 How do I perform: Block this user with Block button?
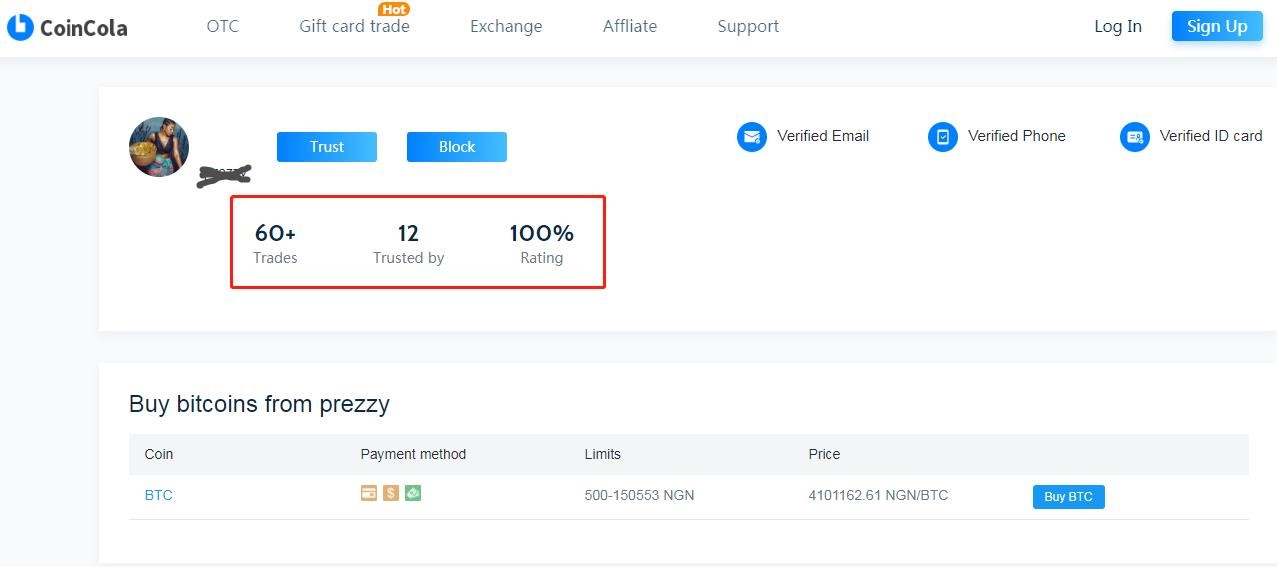click(457, 147)
